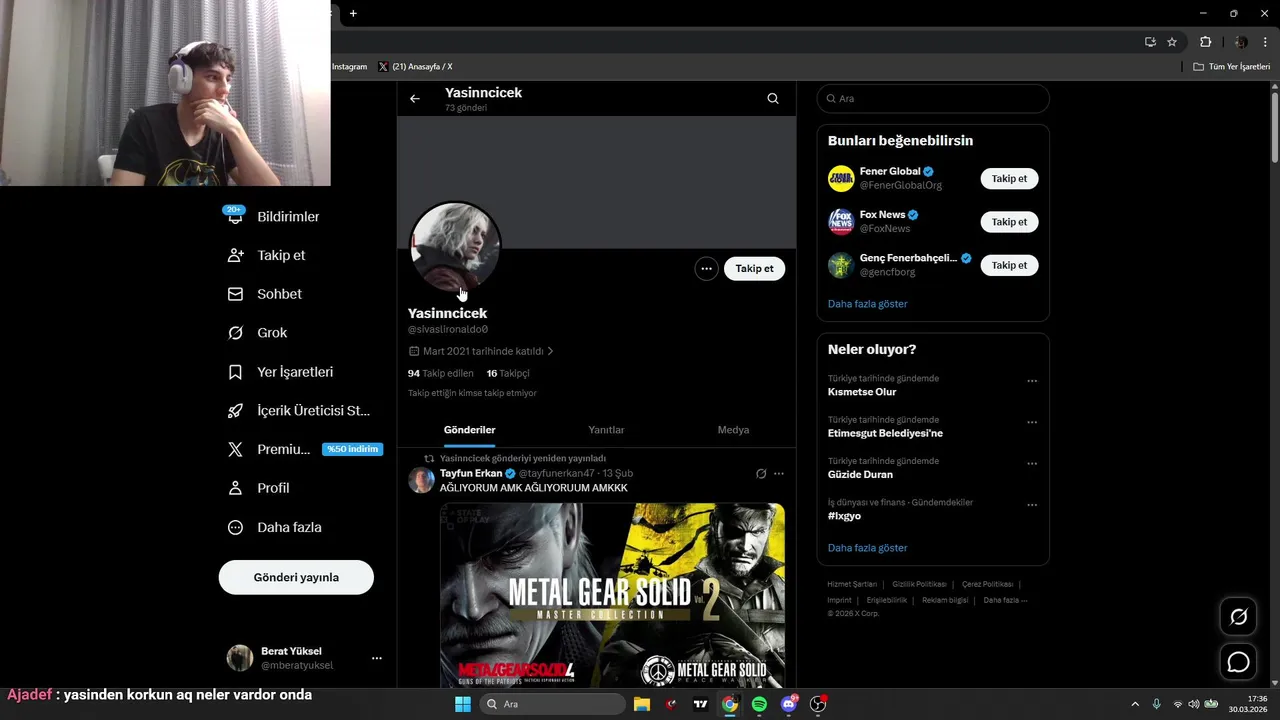The height and width of the screenshot is (720, 1280).
Task: Open Premium X logo icon
Action: (235, 449)
